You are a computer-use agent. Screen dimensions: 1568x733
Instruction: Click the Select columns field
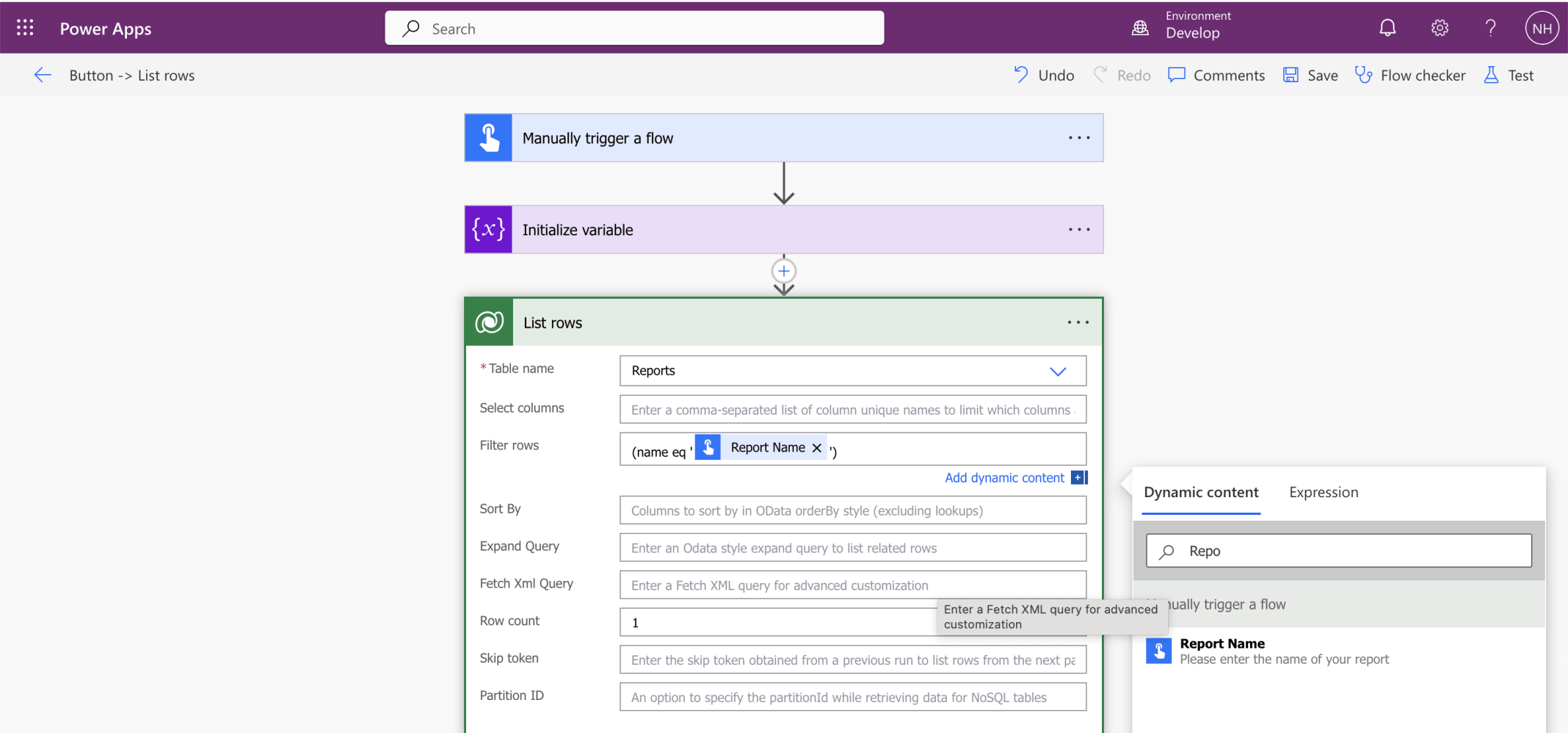[x=853, y=410]
